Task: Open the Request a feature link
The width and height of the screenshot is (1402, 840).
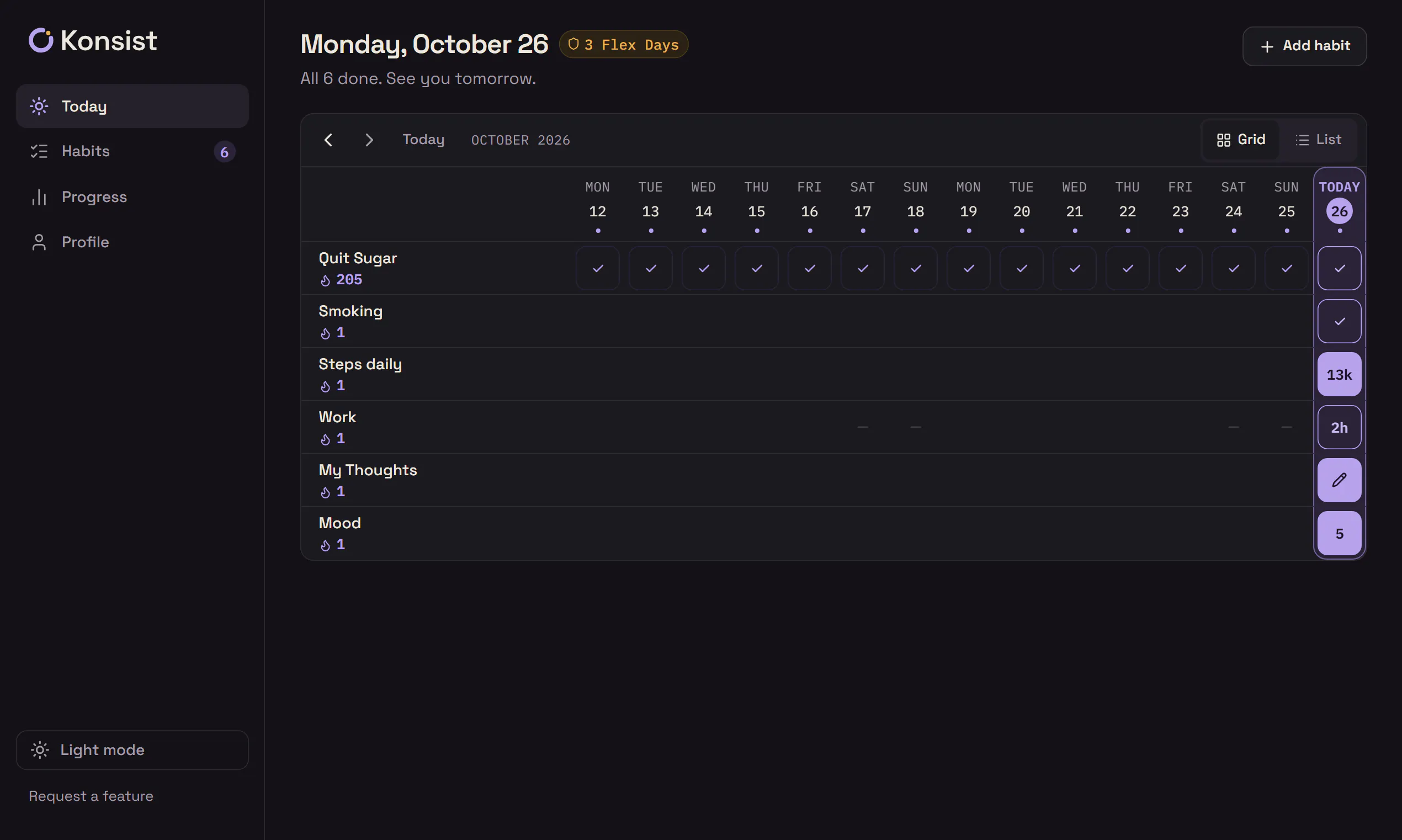Action: click(x=91, y=796)
